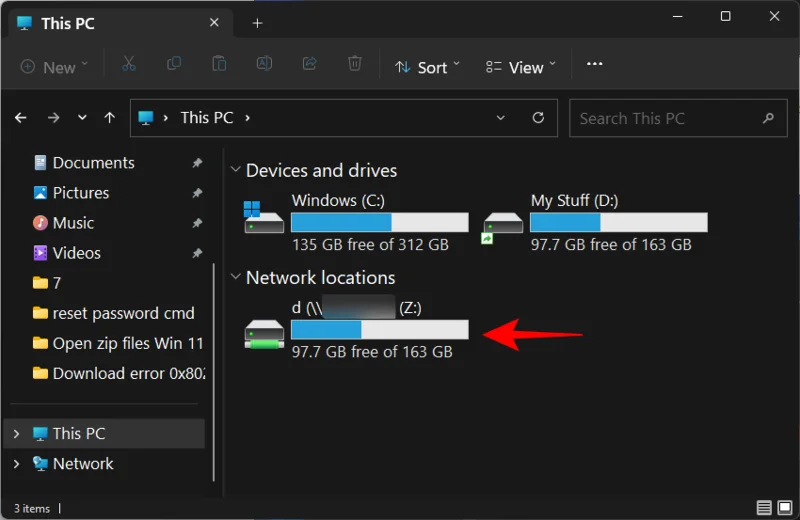800x520 pixels.
Task: Open Pictures in the sidebar
Action: click(x=71, y=193)
